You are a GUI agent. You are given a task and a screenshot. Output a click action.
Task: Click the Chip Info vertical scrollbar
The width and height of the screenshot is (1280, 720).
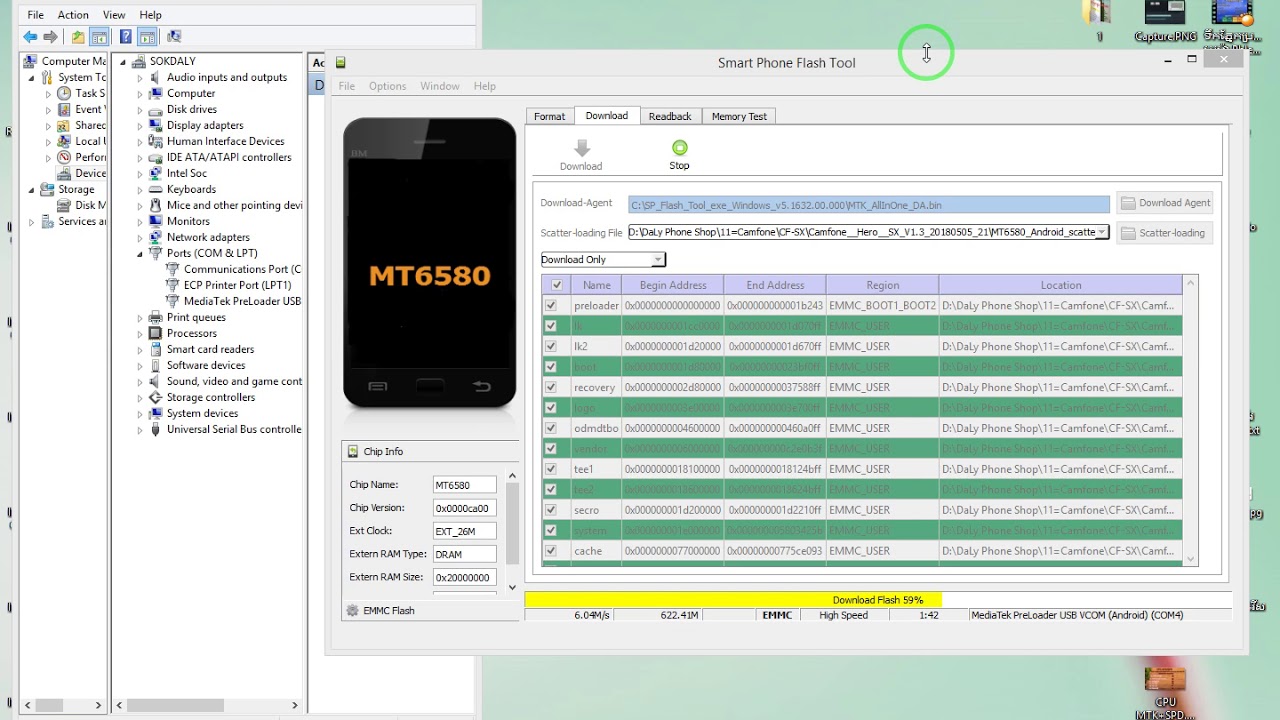point(512,532)
